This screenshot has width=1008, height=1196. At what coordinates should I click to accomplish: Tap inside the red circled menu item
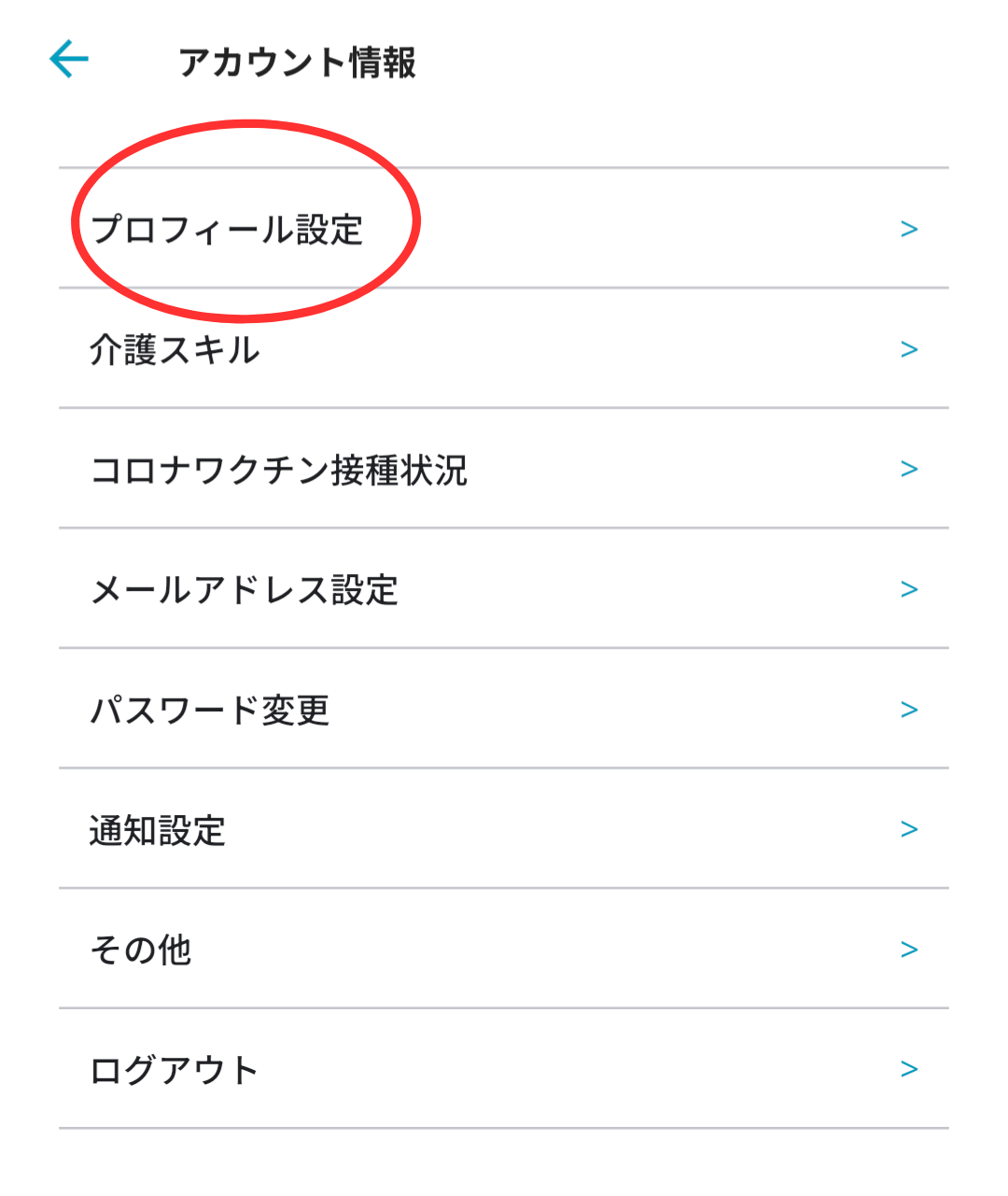pyautogui.click(x=243, y=224)
